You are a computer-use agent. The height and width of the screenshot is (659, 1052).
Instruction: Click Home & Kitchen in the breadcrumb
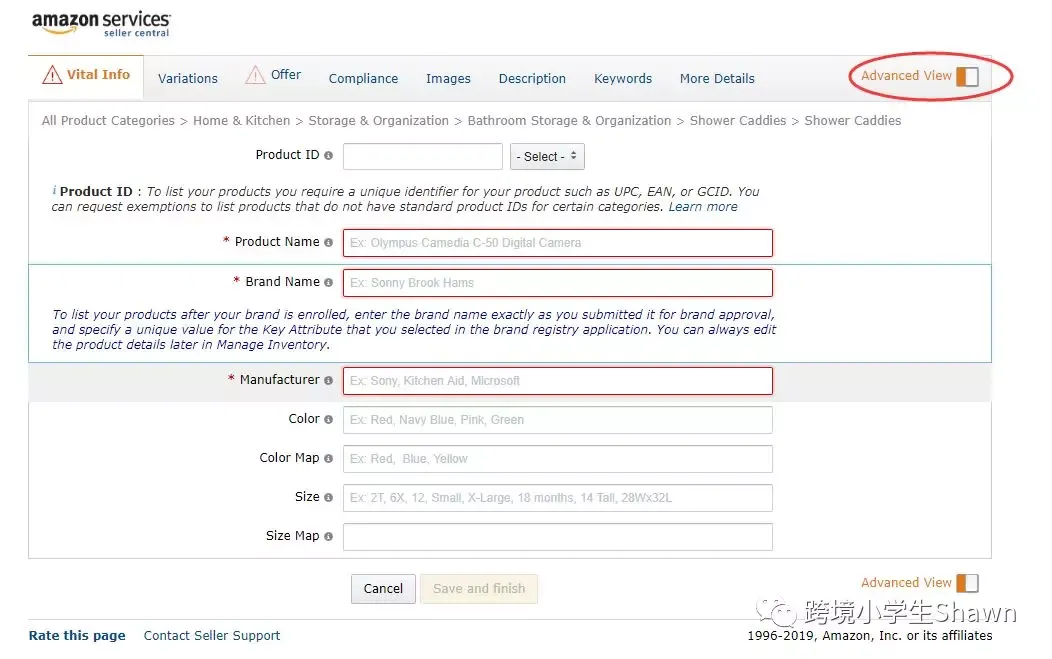click(x=242, y=121)
